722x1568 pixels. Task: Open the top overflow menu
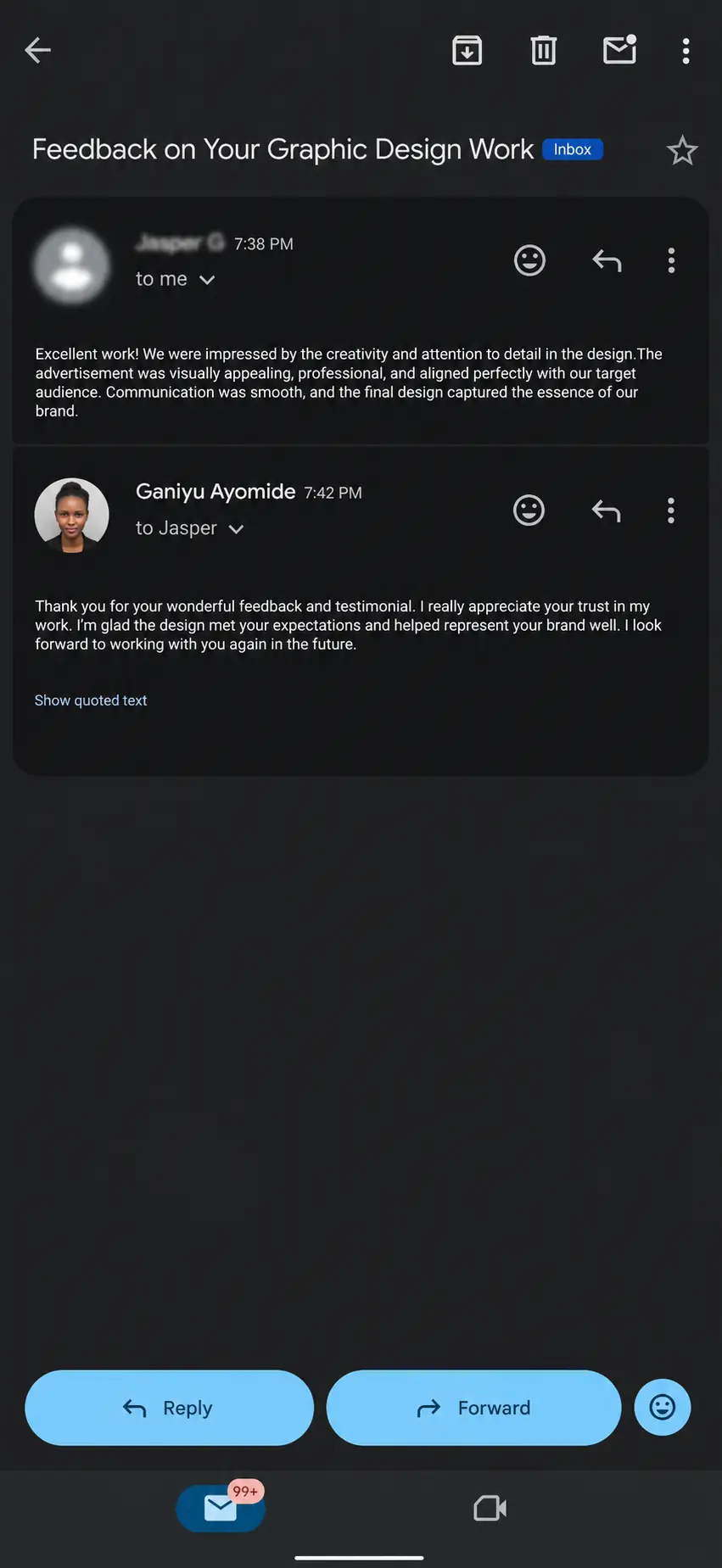[686, 51]
